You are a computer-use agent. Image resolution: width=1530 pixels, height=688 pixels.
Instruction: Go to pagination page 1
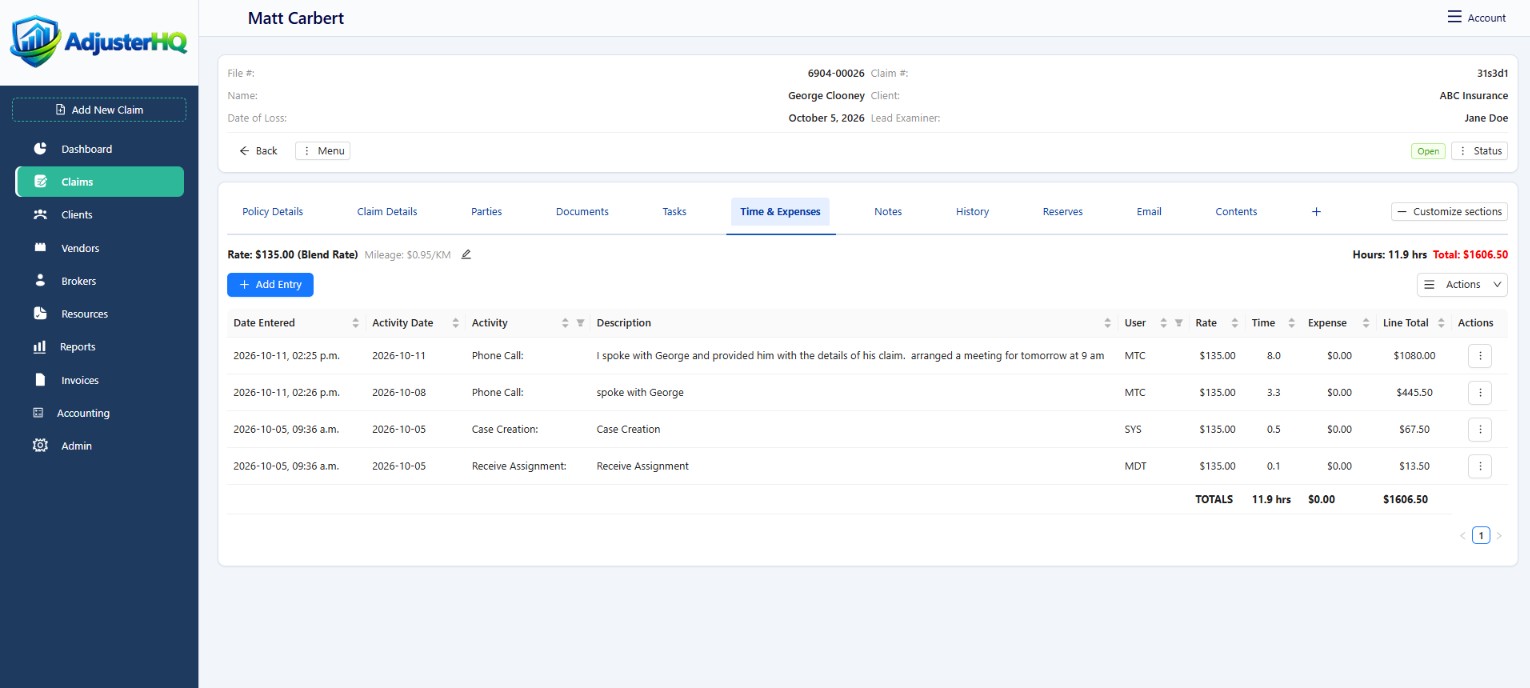pos(1481,536)
